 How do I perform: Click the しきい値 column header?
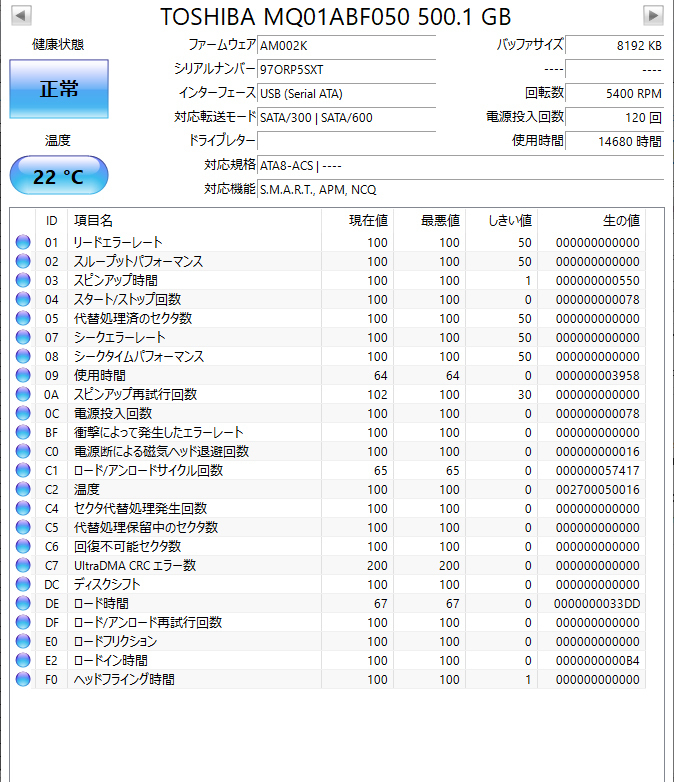[x=501, y=220]
